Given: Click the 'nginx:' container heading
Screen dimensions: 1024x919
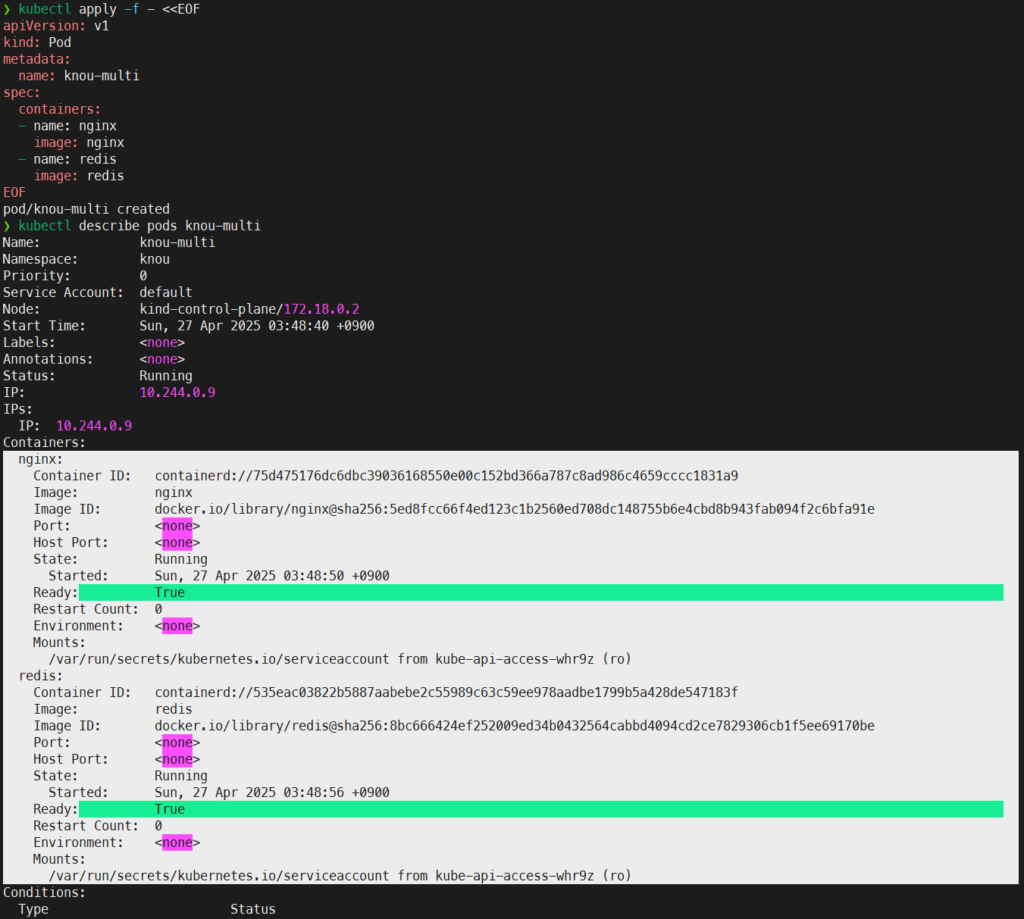Looking at the screenshot, I should tap(40, 459).
